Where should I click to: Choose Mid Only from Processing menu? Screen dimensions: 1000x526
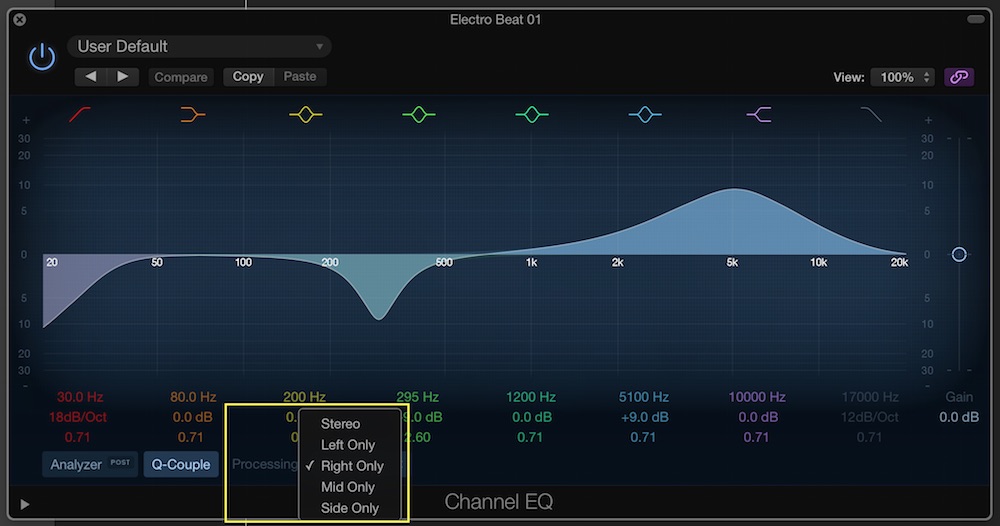coord(350,486)
